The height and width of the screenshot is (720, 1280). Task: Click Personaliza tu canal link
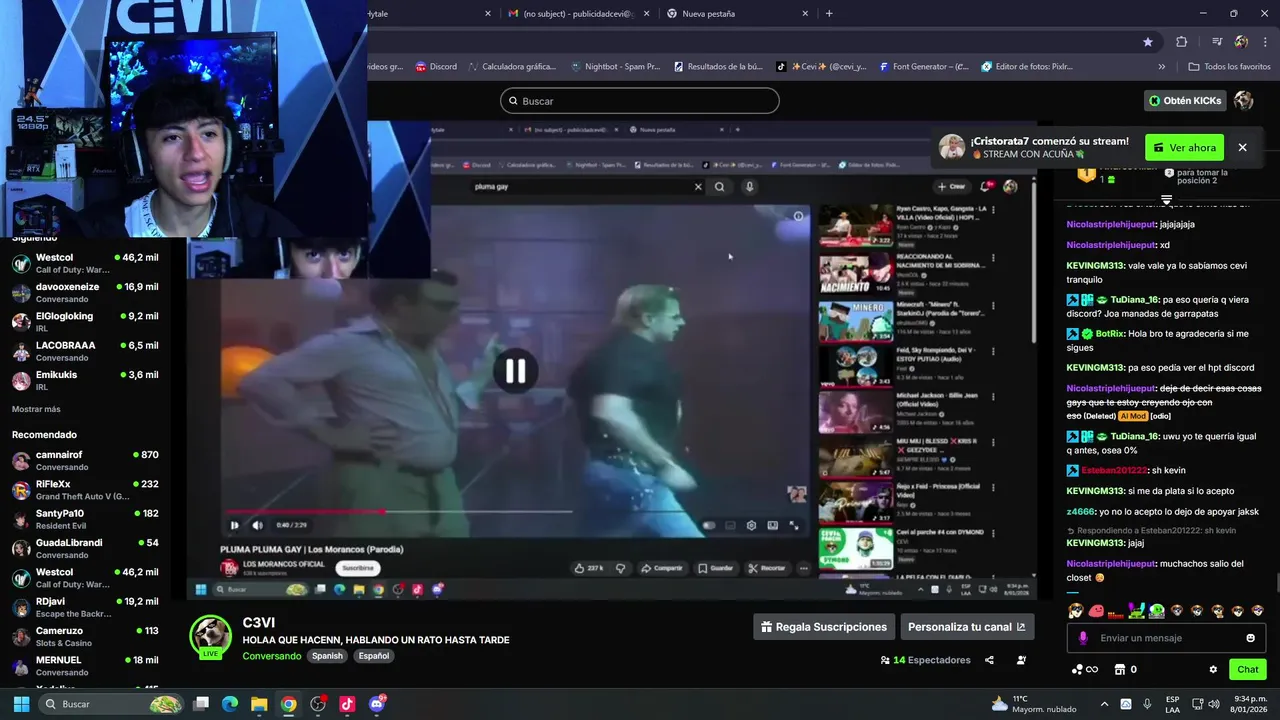click(x=967, y=627)
